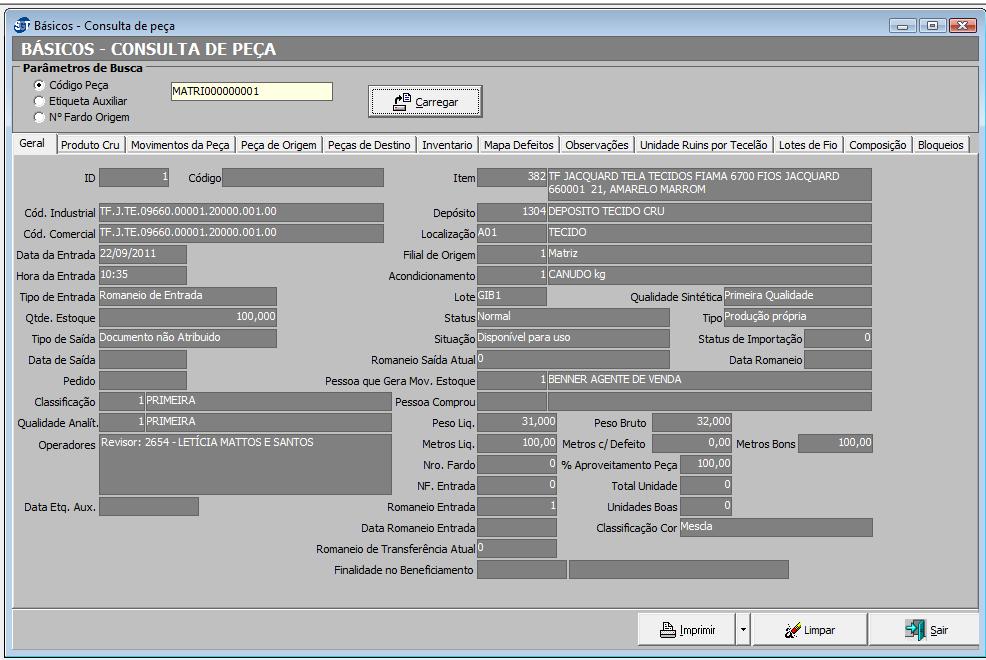The width and height of the screenshot is (986, 660).
Task: Maximize the window
Action: 934,25
